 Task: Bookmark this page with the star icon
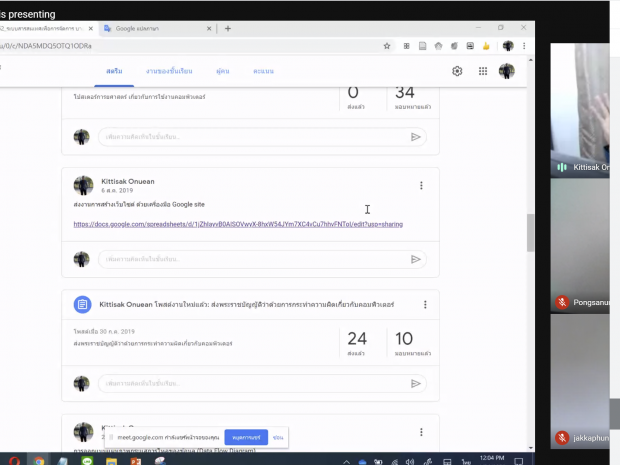[387, 46]
